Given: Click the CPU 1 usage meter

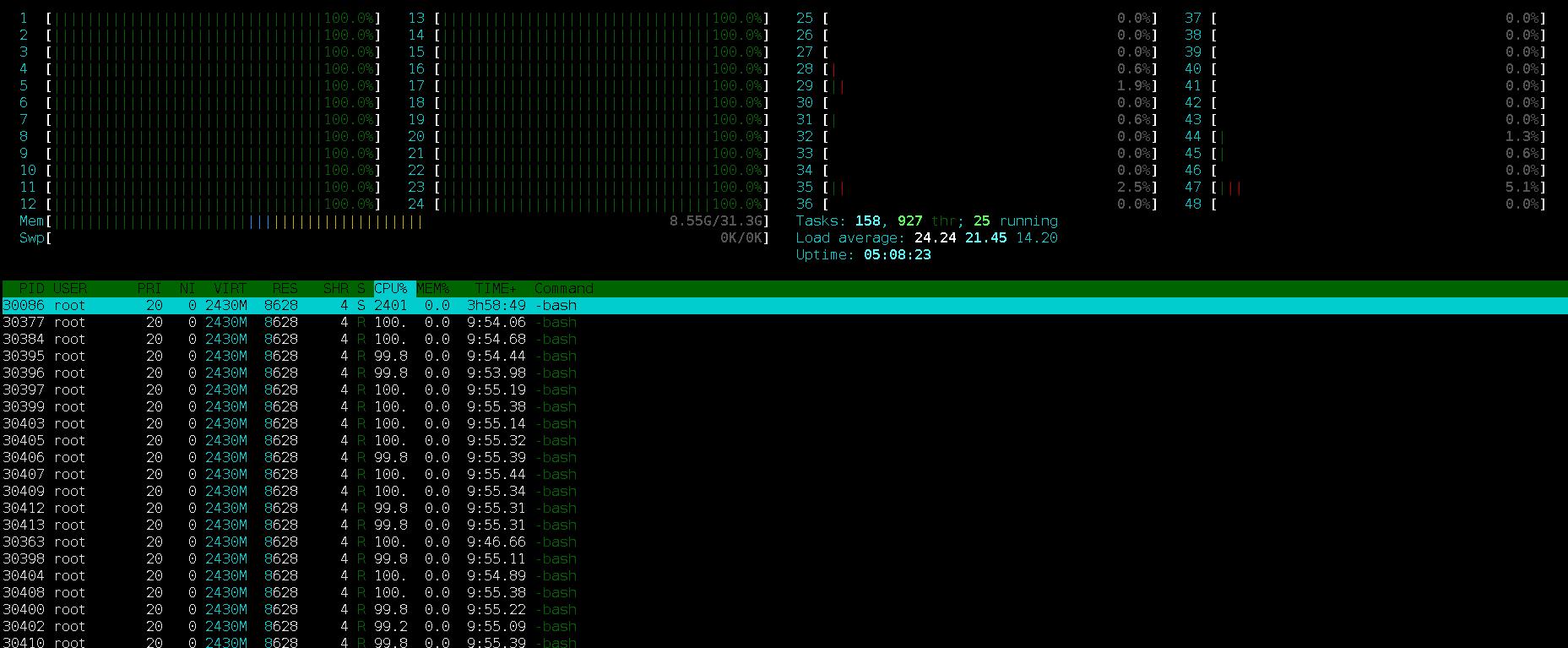Looking at the screenshot, I should pyautogui.click(x=200, y=18).
